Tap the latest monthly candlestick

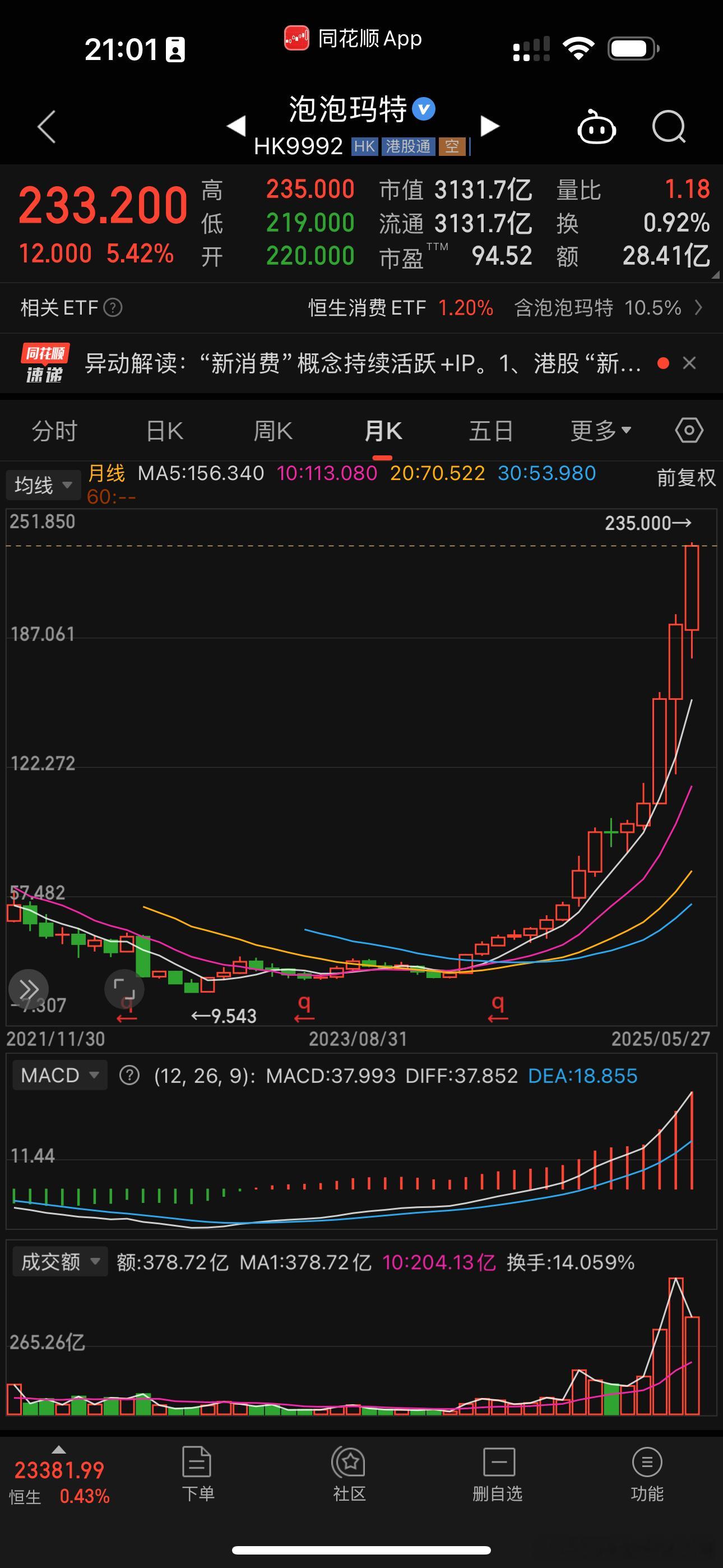692,588
